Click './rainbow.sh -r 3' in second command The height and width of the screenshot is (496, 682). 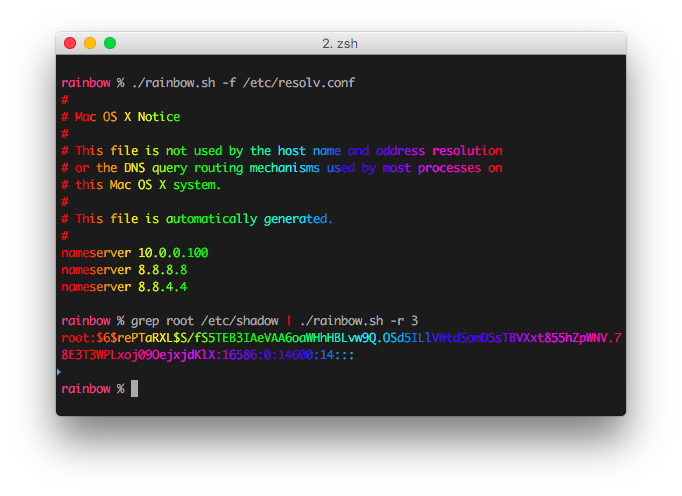[x=359, y=321]
